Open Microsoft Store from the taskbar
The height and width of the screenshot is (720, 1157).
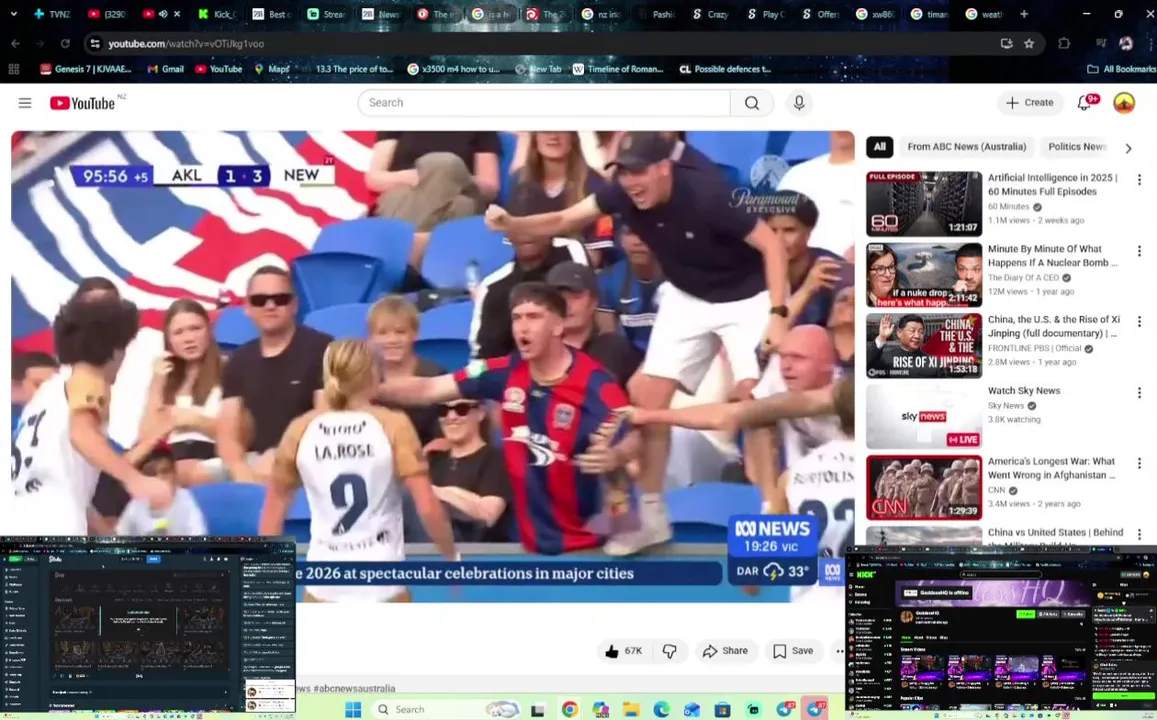[722, 709]
